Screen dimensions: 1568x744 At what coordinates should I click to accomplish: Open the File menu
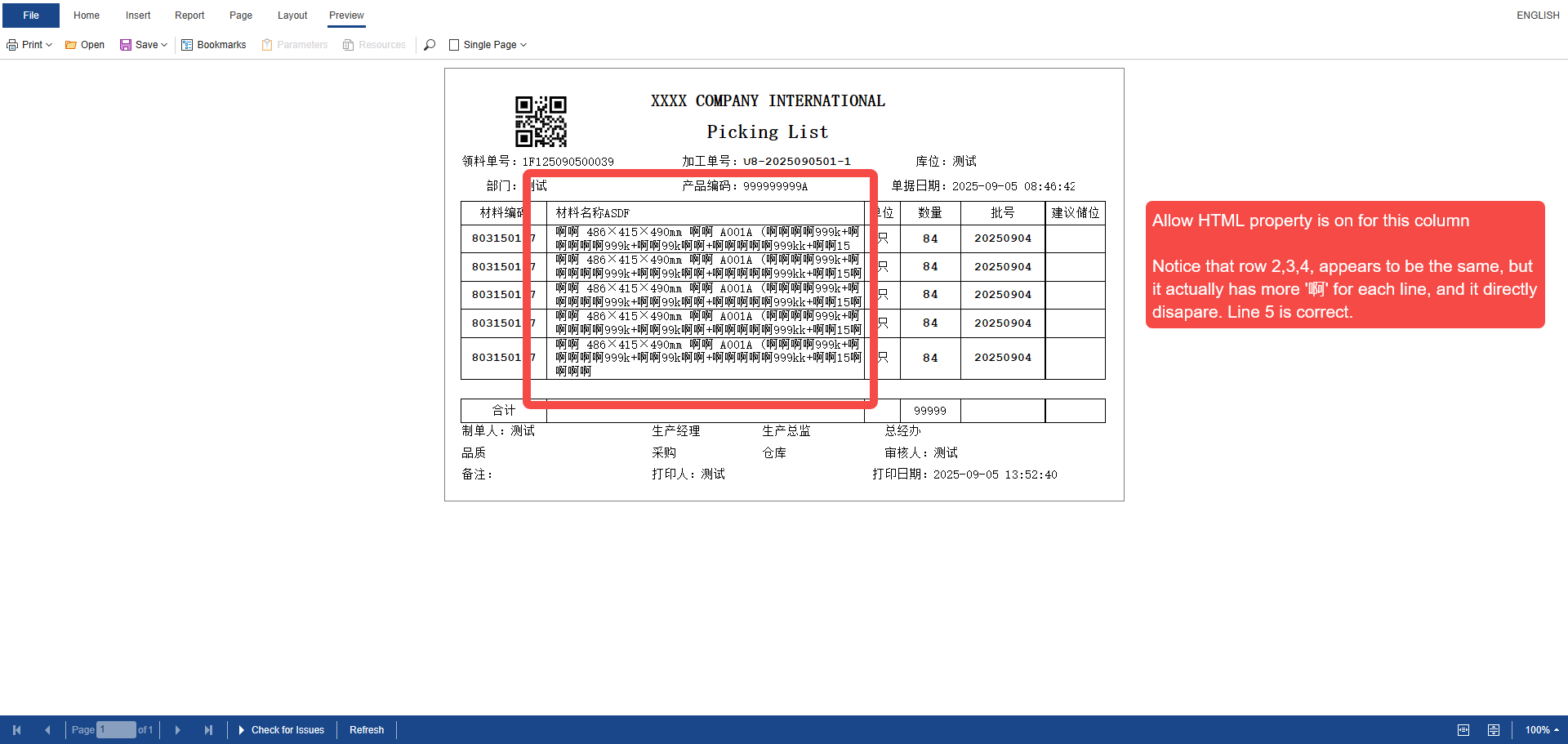click(31, 16)
